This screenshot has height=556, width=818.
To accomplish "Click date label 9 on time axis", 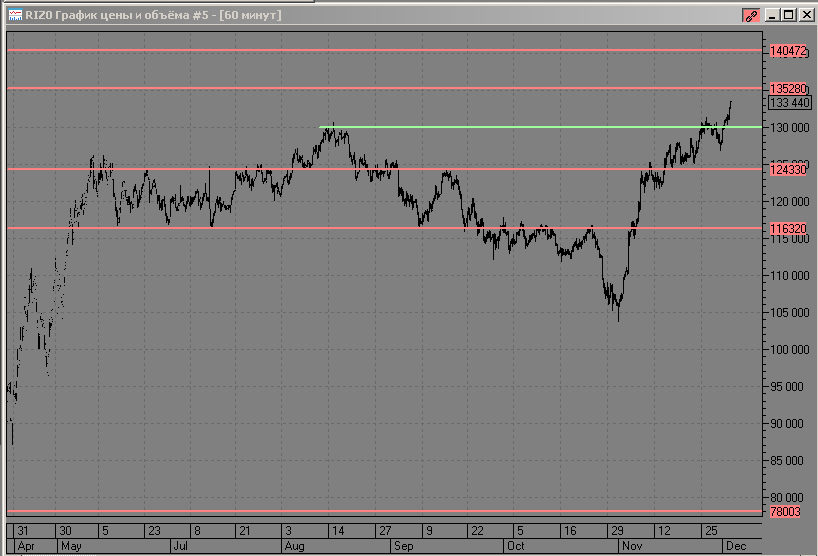I will [429, 531].
